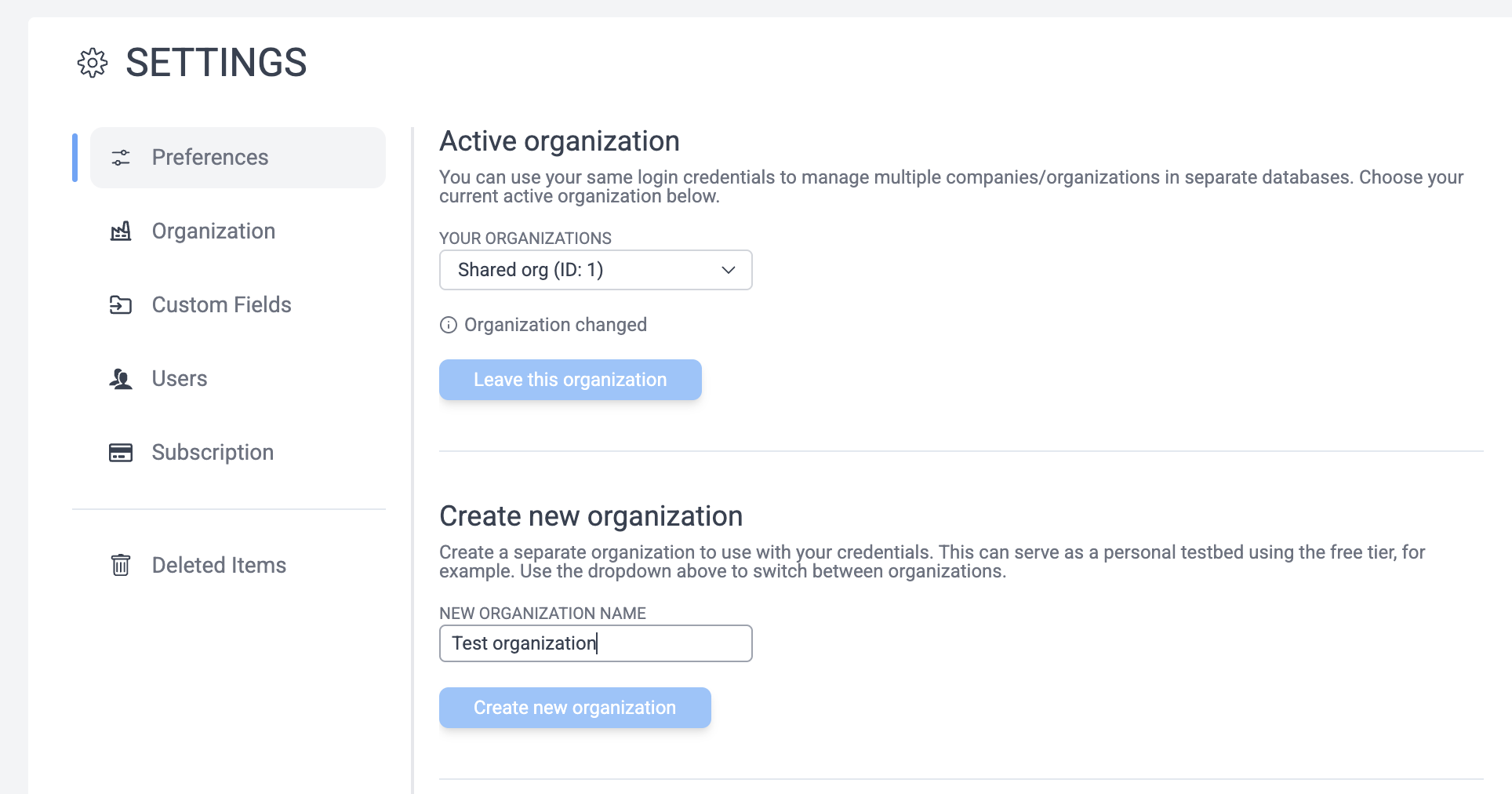Image resolution: width=1512 pixels, height=794 pixels.
Task: View the Deleted Items label in sidebar
Action: coord(219,566)
